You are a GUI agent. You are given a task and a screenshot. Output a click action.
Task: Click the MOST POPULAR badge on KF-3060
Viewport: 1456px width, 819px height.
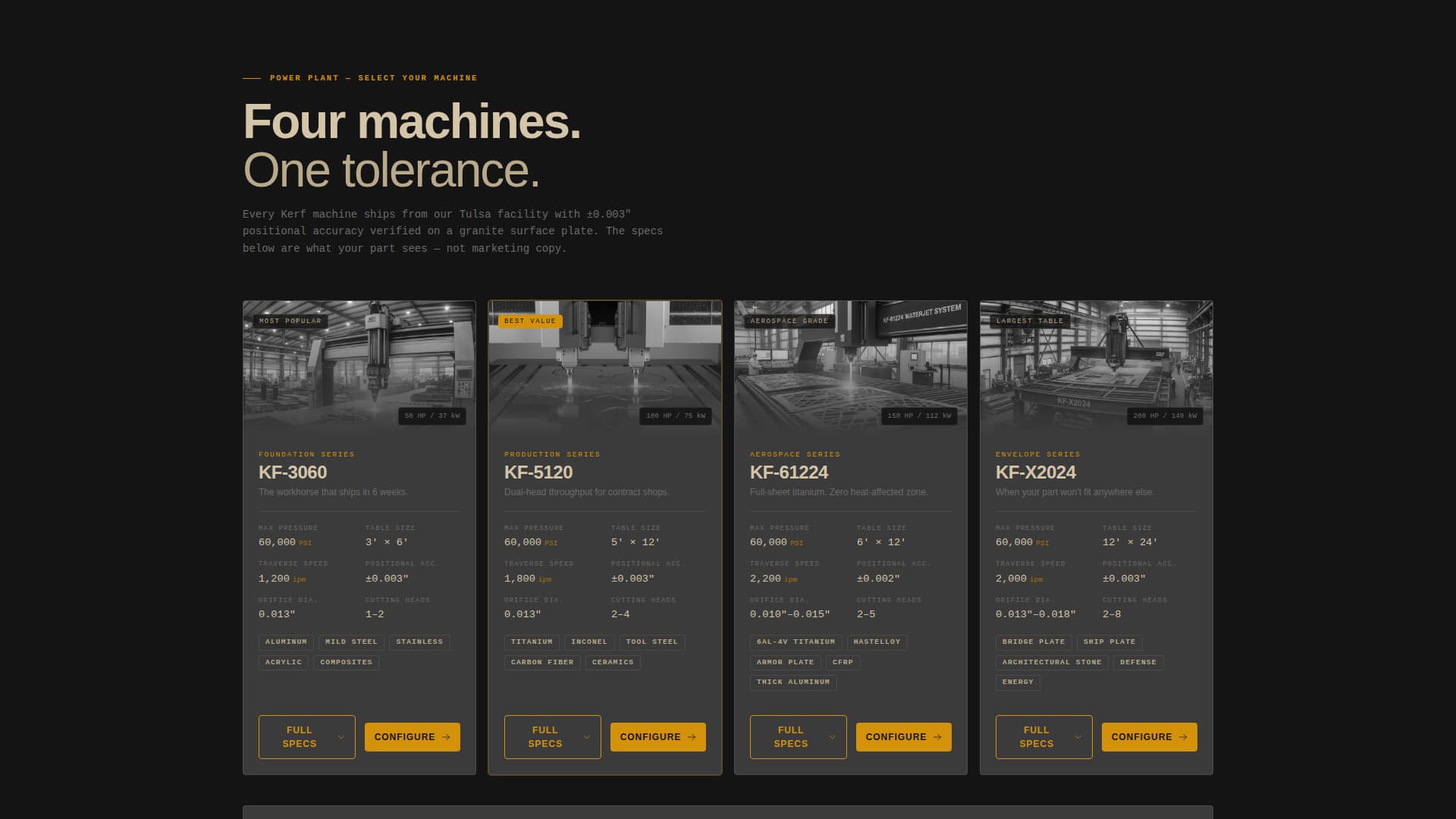coord(290,321)
